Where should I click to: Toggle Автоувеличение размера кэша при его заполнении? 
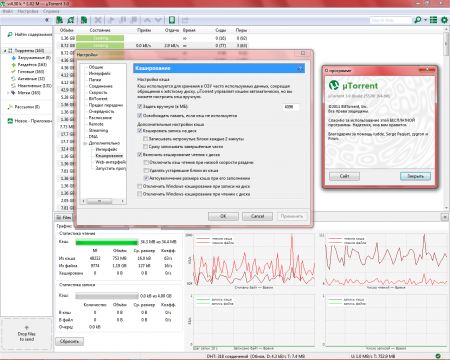click(146, 178)
